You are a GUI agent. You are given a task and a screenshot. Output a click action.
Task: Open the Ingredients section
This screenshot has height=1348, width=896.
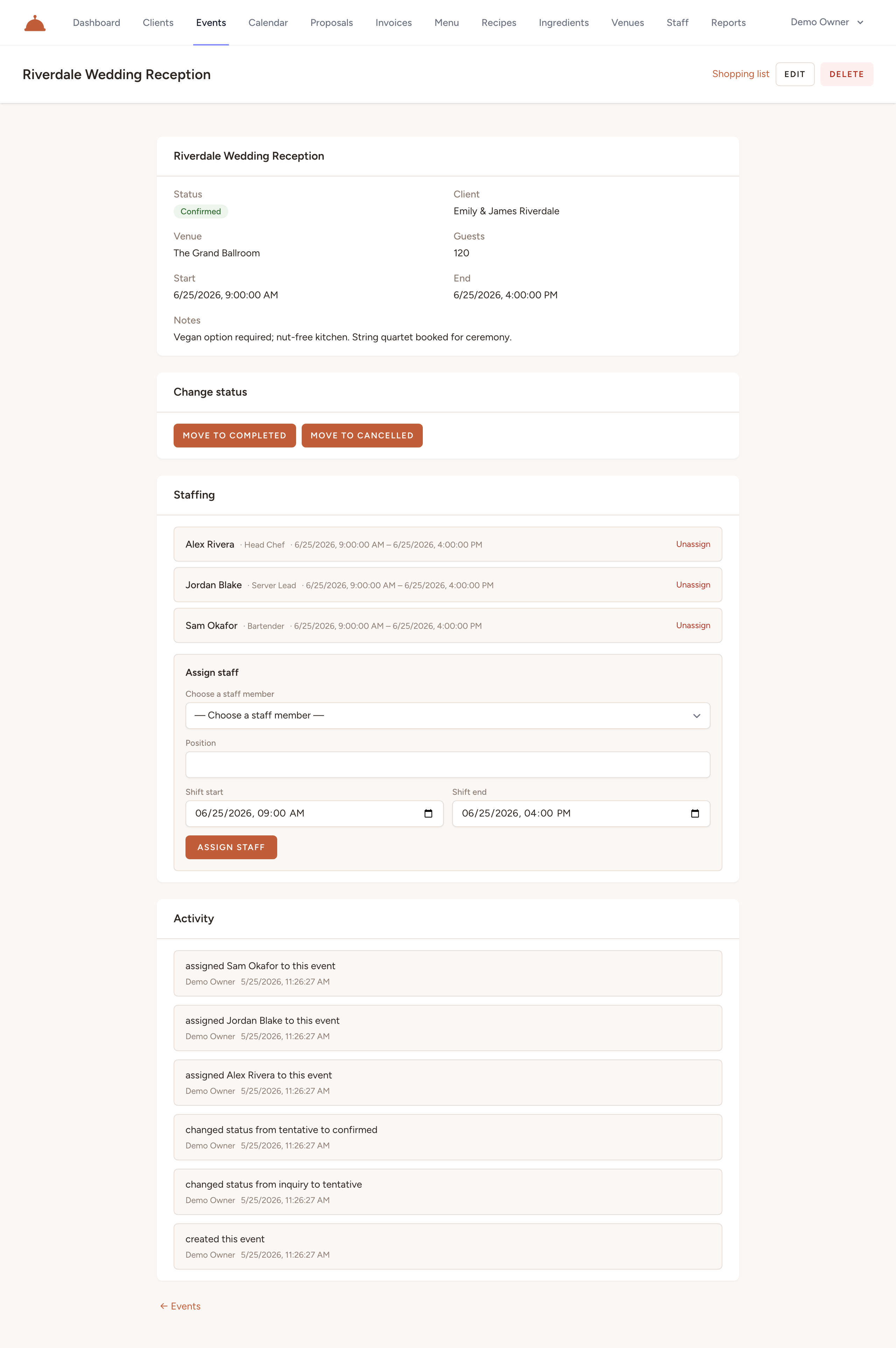point(563,23)
